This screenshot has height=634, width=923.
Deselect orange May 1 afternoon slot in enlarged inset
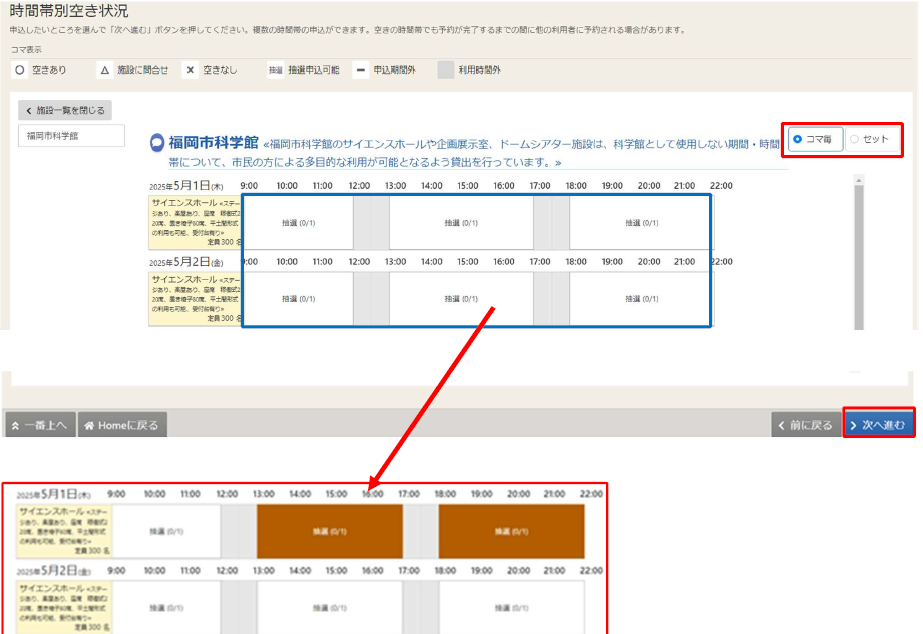pyautogui.click(x=330, y=532)
